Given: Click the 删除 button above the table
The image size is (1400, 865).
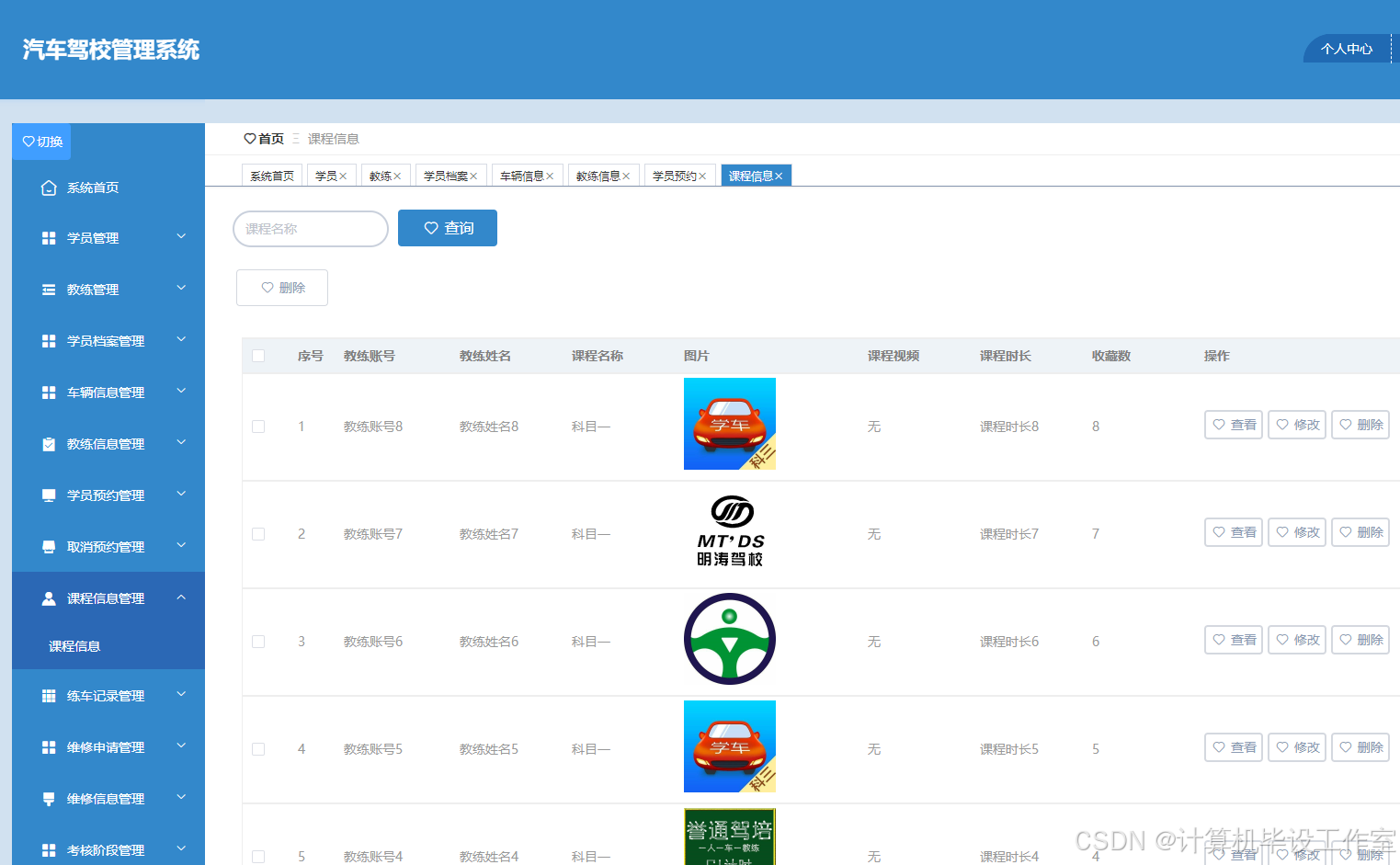Looking at the screenshot, I should [282, 288].
